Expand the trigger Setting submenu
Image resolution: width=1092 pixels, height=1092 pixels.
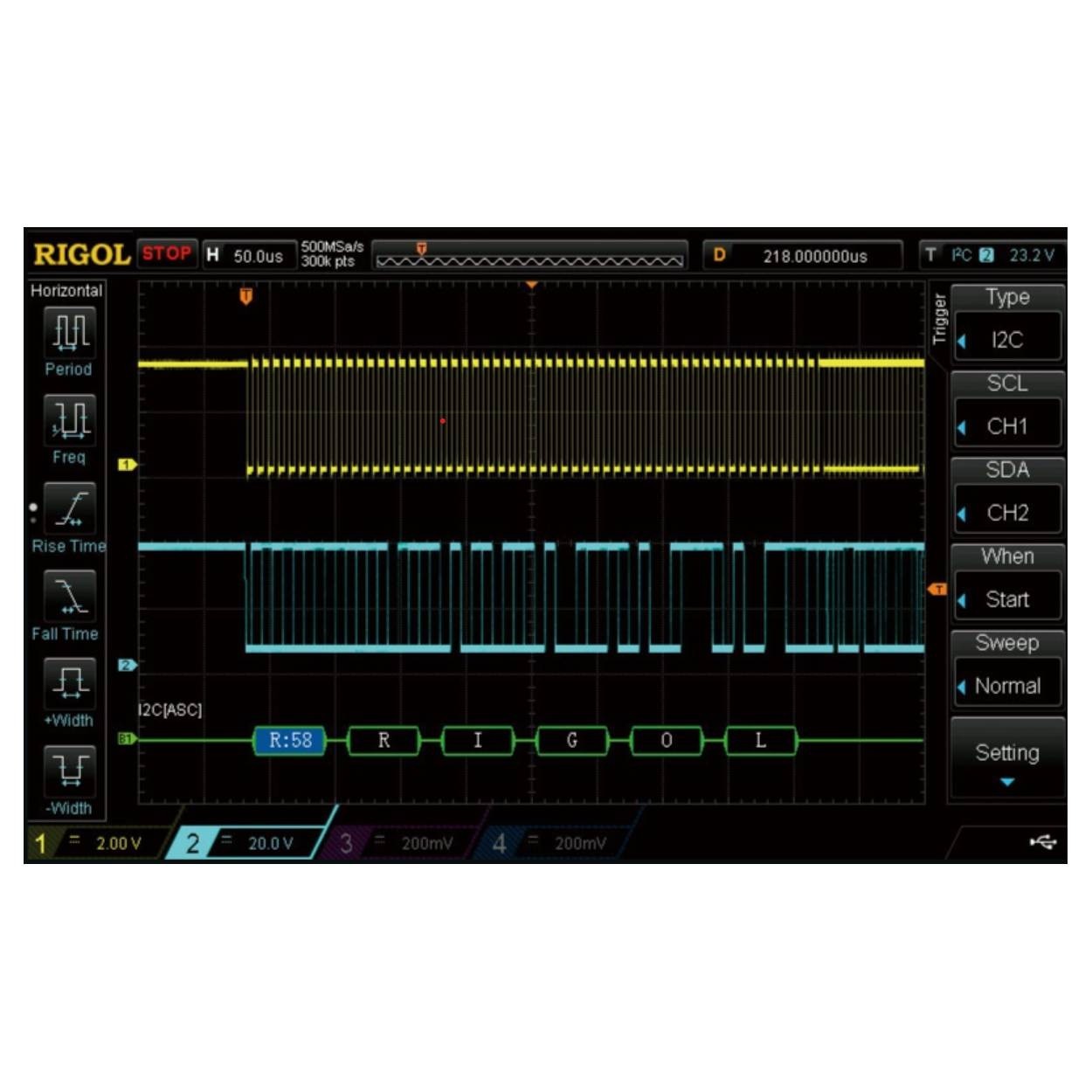click(x=1007, y=757)
